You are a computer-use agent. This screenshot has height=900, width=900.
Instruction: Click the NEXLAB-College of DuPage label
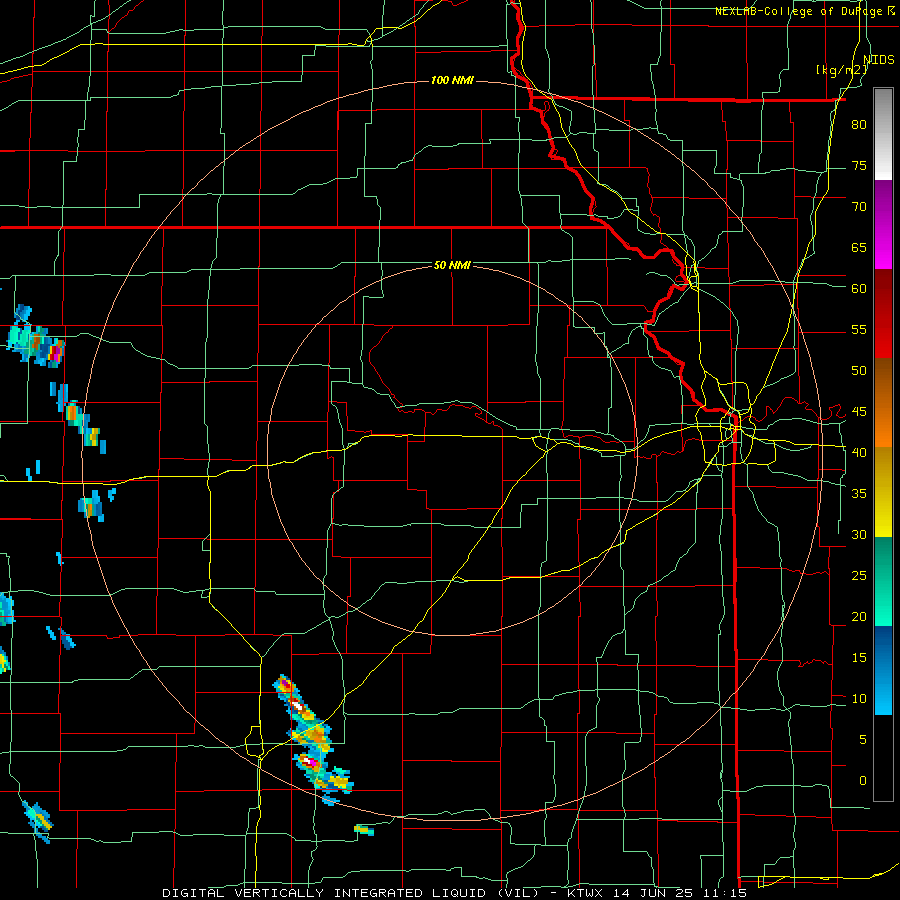[x=800, y=11]
